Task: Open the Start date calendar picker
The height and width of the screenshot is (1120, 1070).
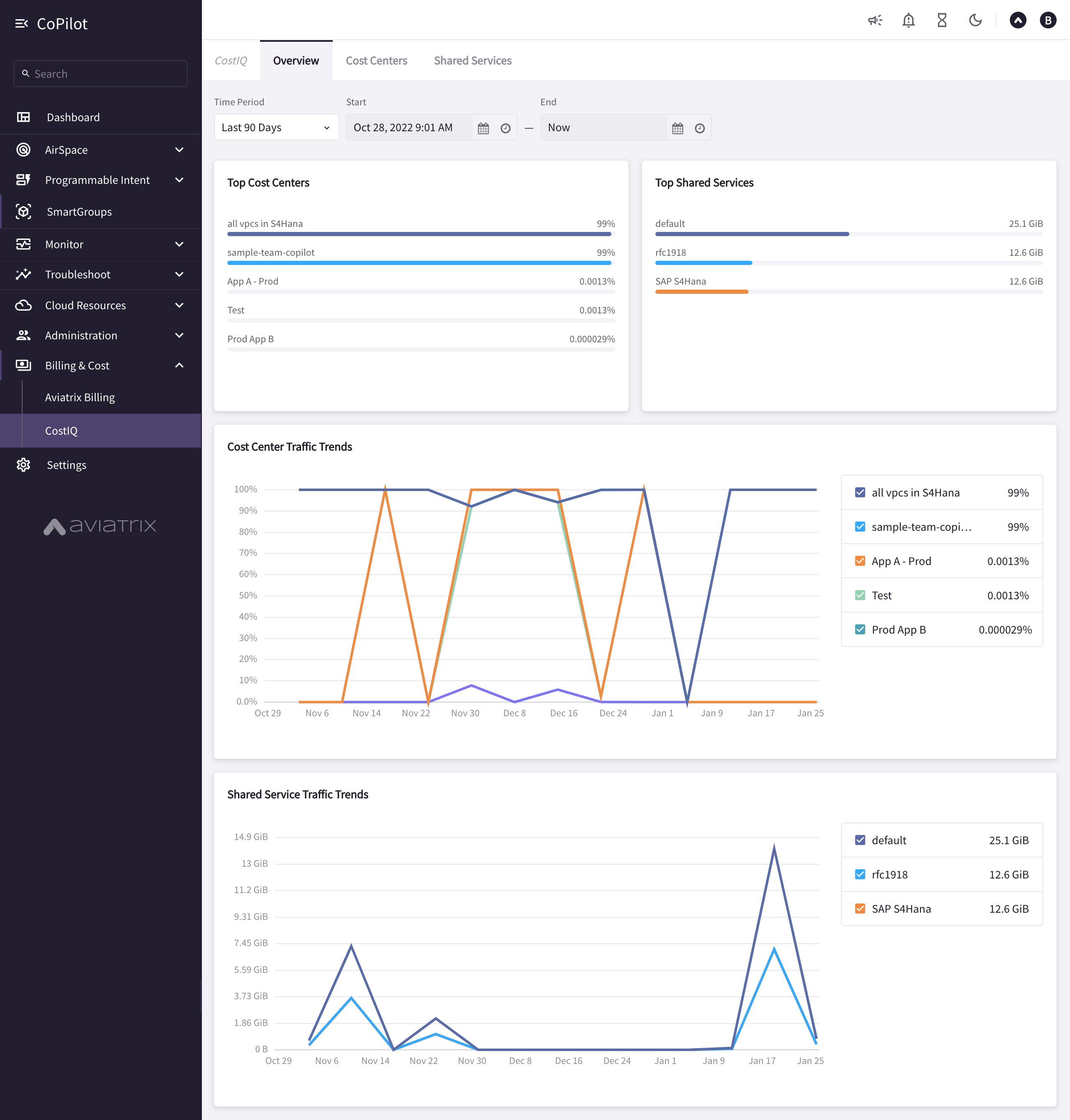Action: (x=483, y=128)
